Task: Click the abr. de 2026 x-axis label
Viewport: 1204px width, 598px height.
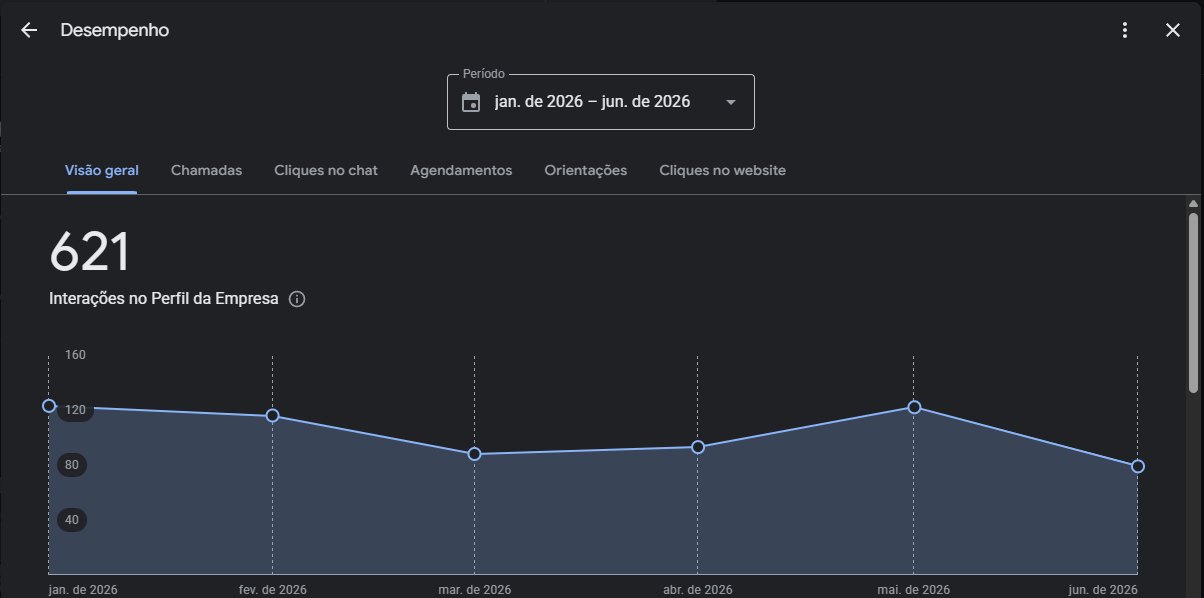Action: [698, 589]
